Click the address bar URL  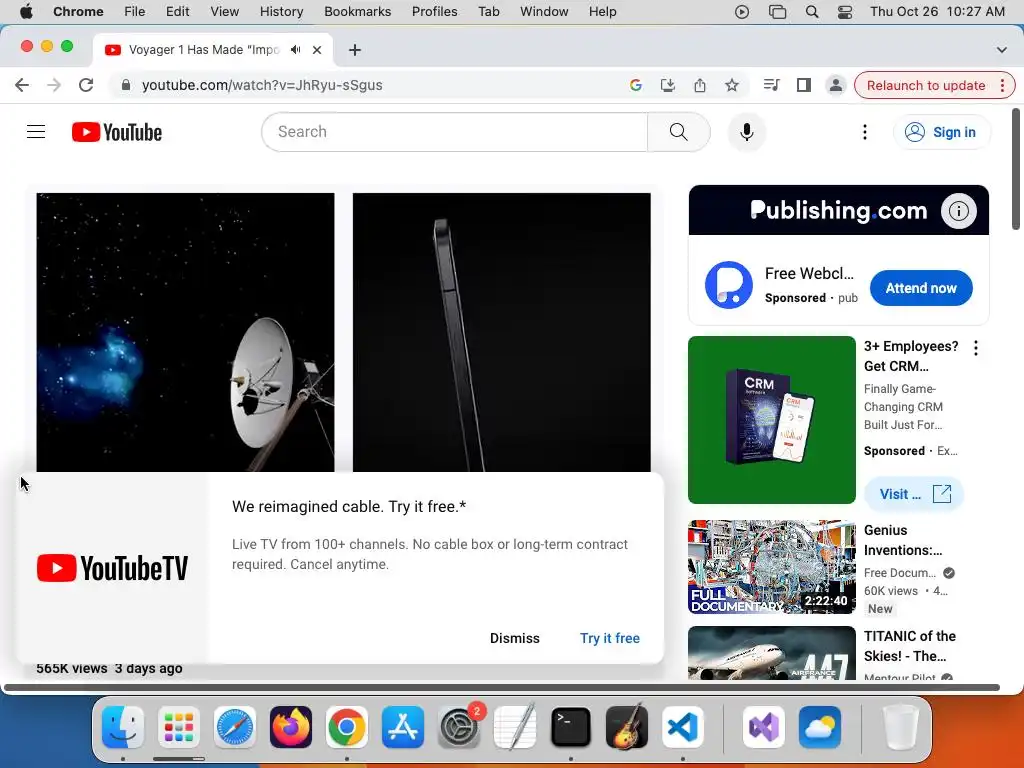tap(262, 85)
